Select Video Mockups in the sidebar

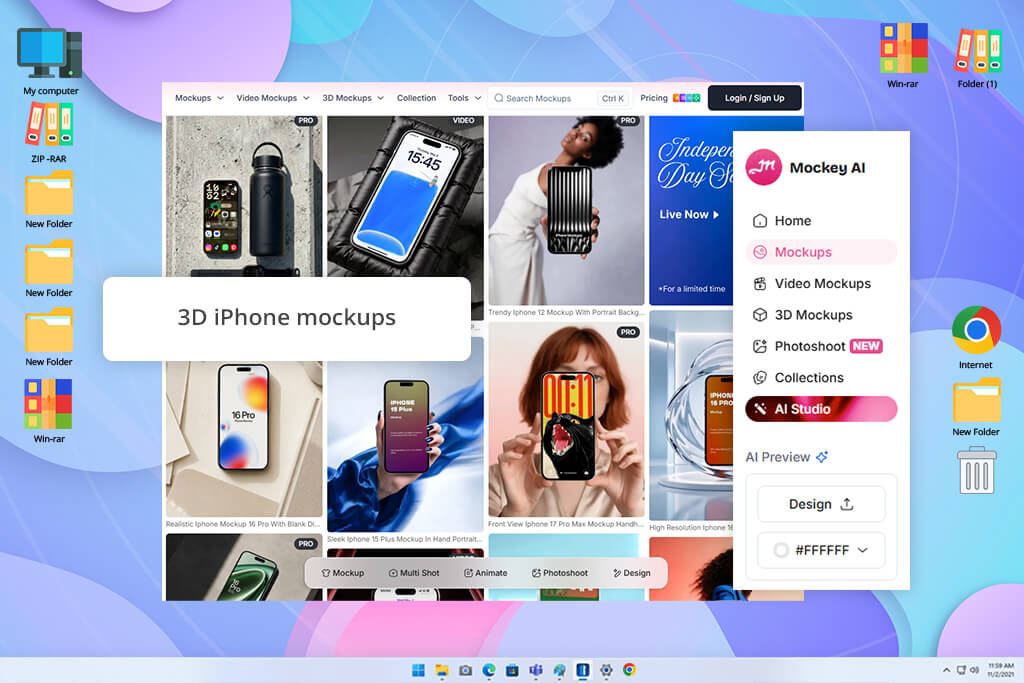[x=821, y=283]
